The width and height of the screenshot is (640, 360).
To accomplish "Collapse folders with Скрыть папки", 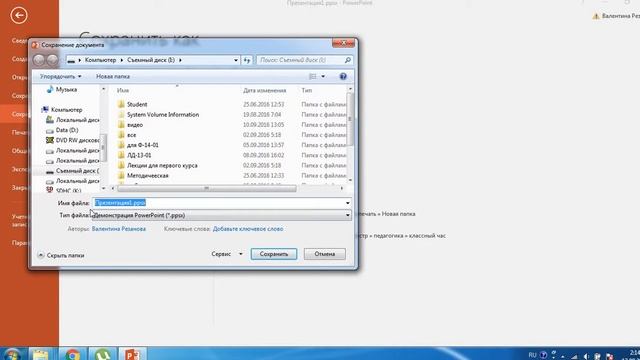I will click(x=61, y=255).
